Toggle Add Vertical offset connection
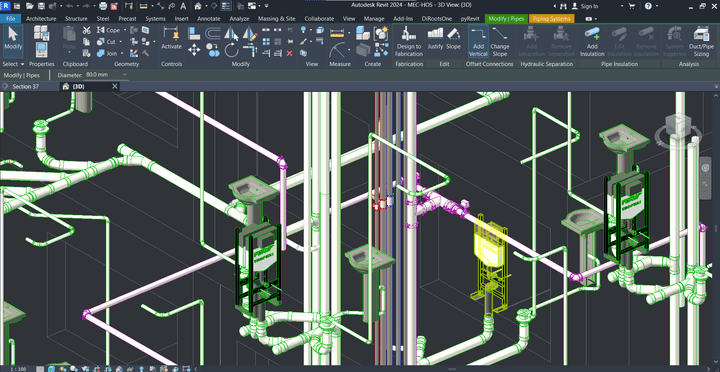The height and width of the screenshot is (372, 720). pyautogui.click(x=478, y=41)
